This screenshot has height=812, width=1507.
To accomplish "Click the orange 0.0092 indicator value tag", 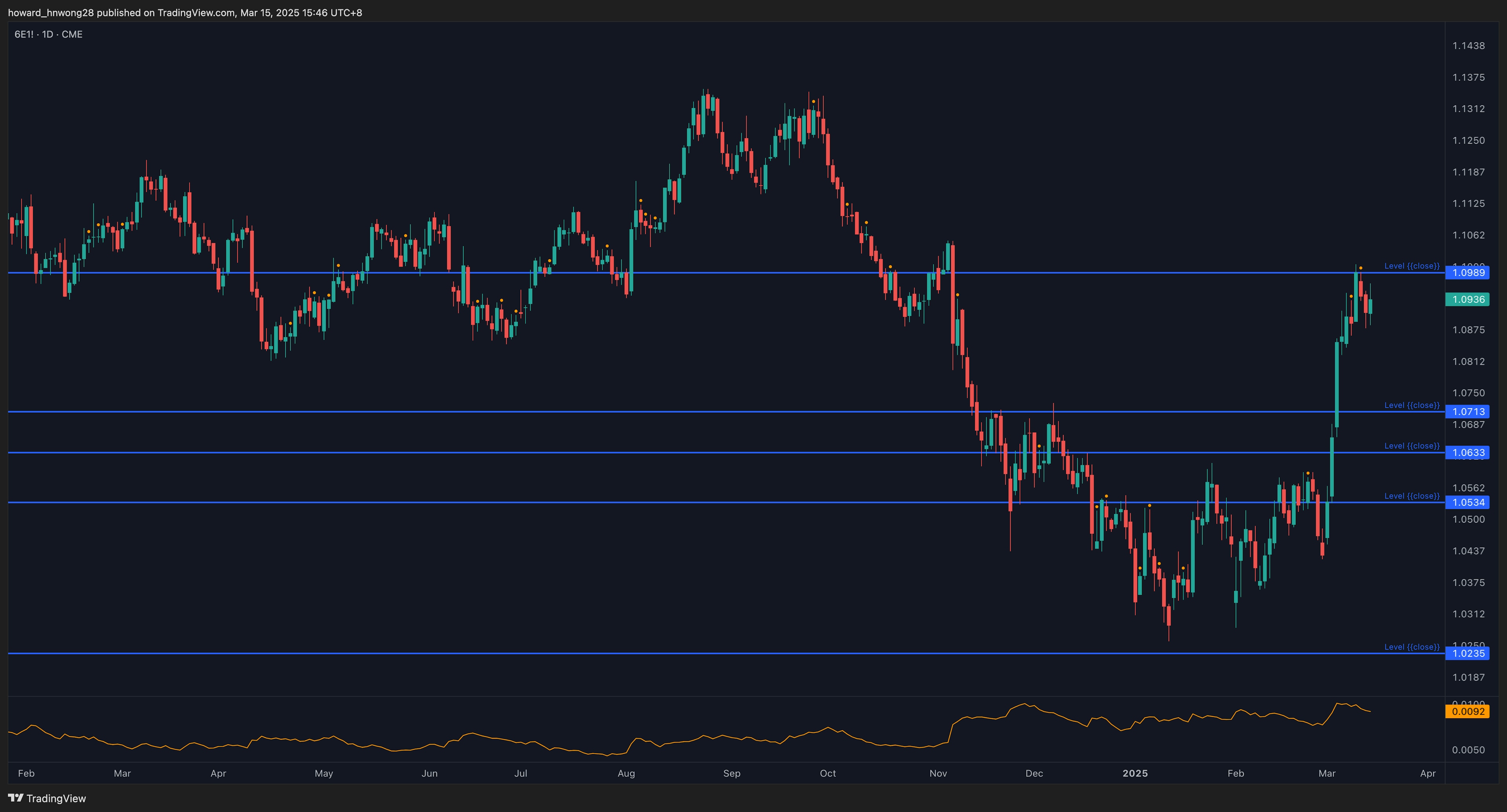I will click(1468, 712).
